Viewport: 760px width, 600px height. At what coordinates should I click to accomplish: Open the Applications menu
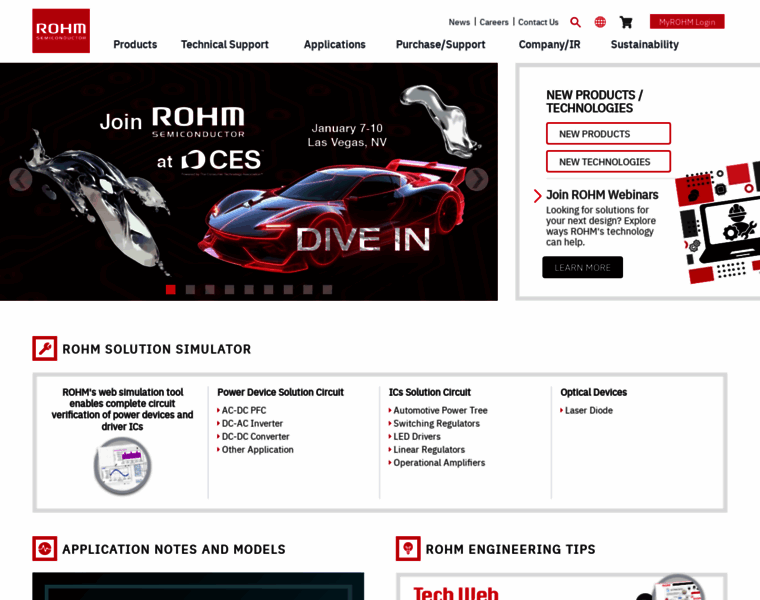coord(335,45)
